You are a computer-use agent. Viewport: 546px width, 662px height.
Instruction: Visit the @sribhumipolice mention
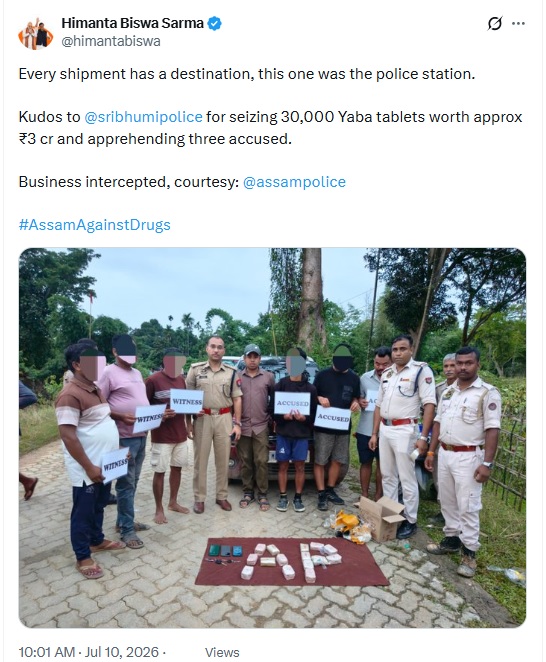click(x=143, y=117)
